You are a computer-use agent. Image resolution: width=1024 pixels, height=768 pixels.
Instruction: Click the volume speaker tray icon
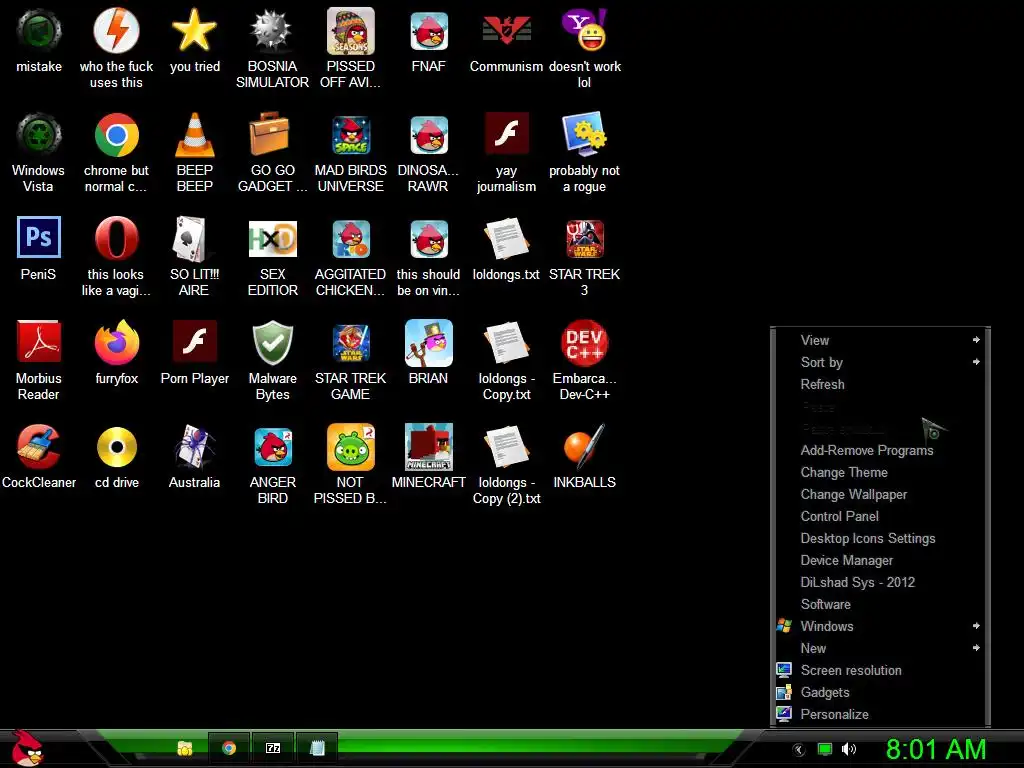(849, 749)
